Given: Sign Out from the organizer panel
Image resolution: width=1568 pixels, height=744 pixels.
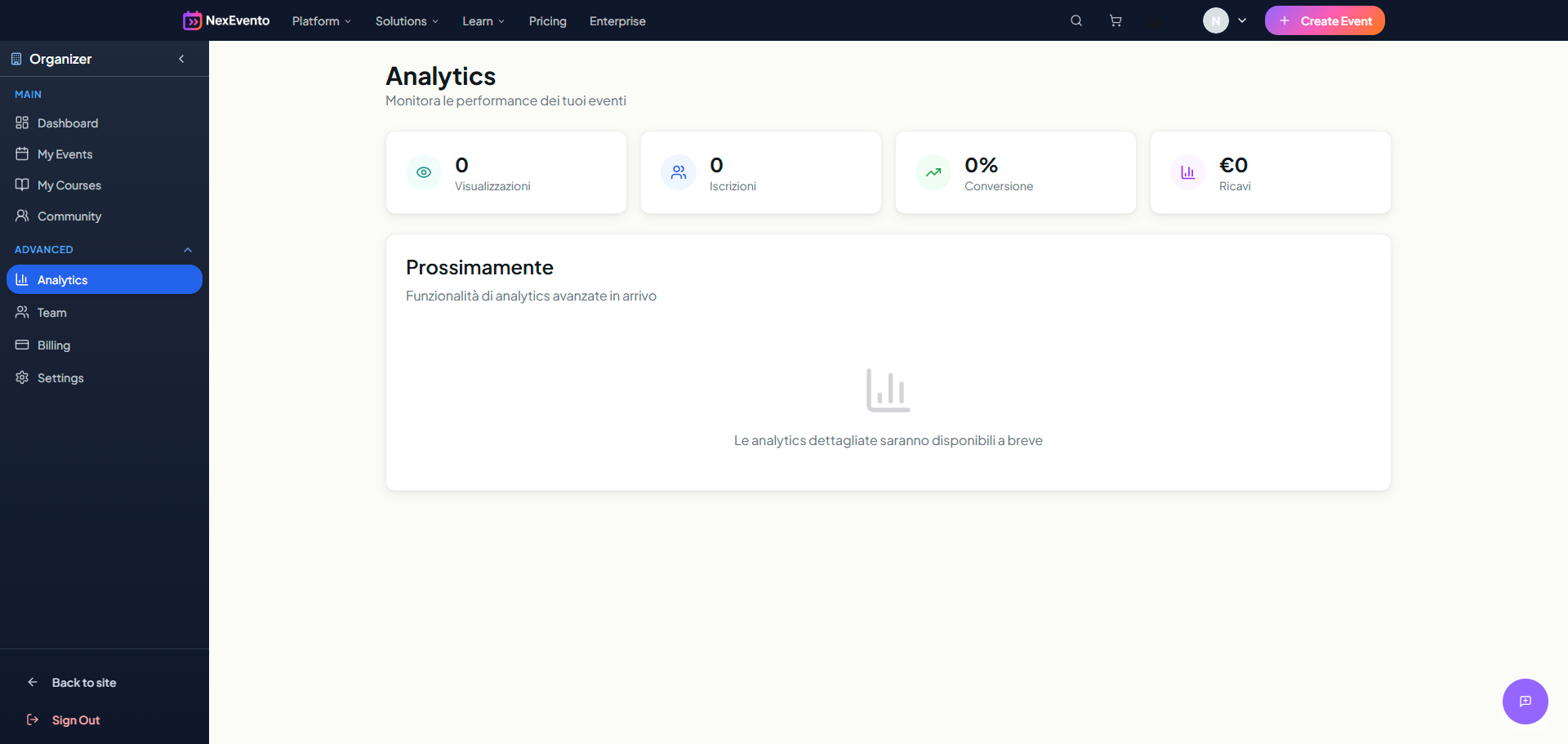Looking at the screenshot, I should [x=75, y=719].
